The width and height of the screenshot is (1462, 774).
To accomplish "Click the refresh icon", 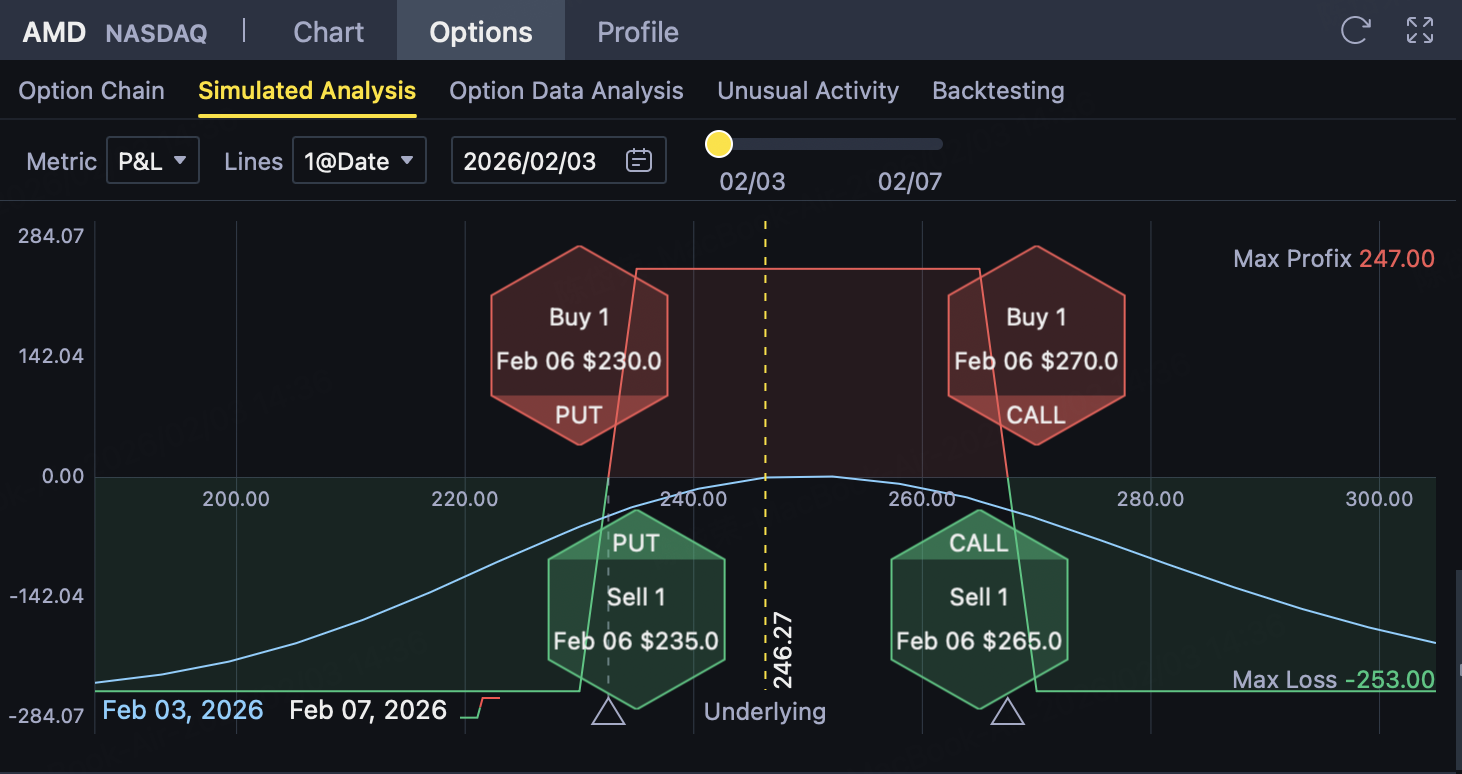I will click(x=1355, y=30).
